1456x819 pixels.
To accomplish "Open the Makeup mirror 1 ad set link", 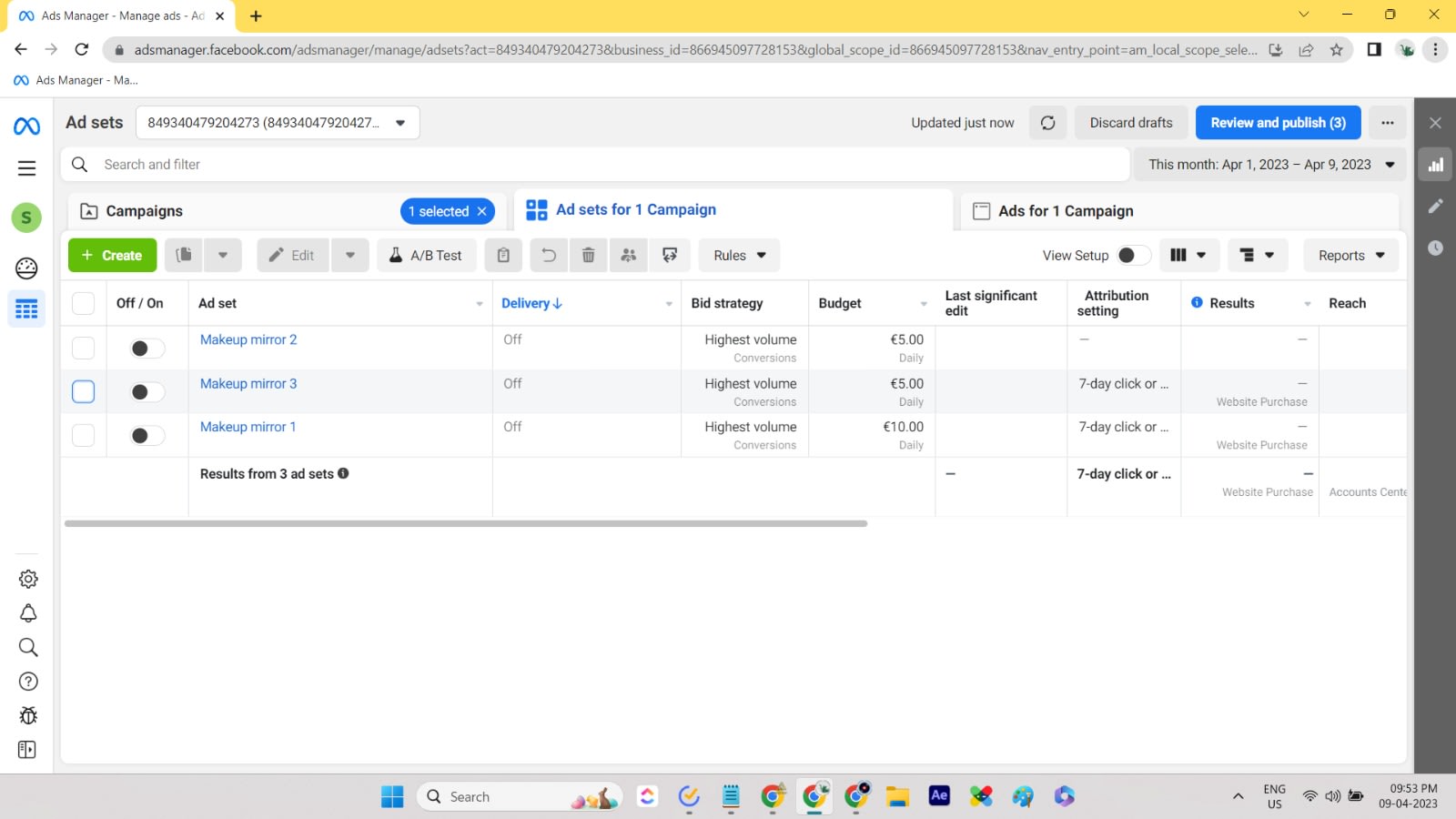I will (x=248, y=427).
